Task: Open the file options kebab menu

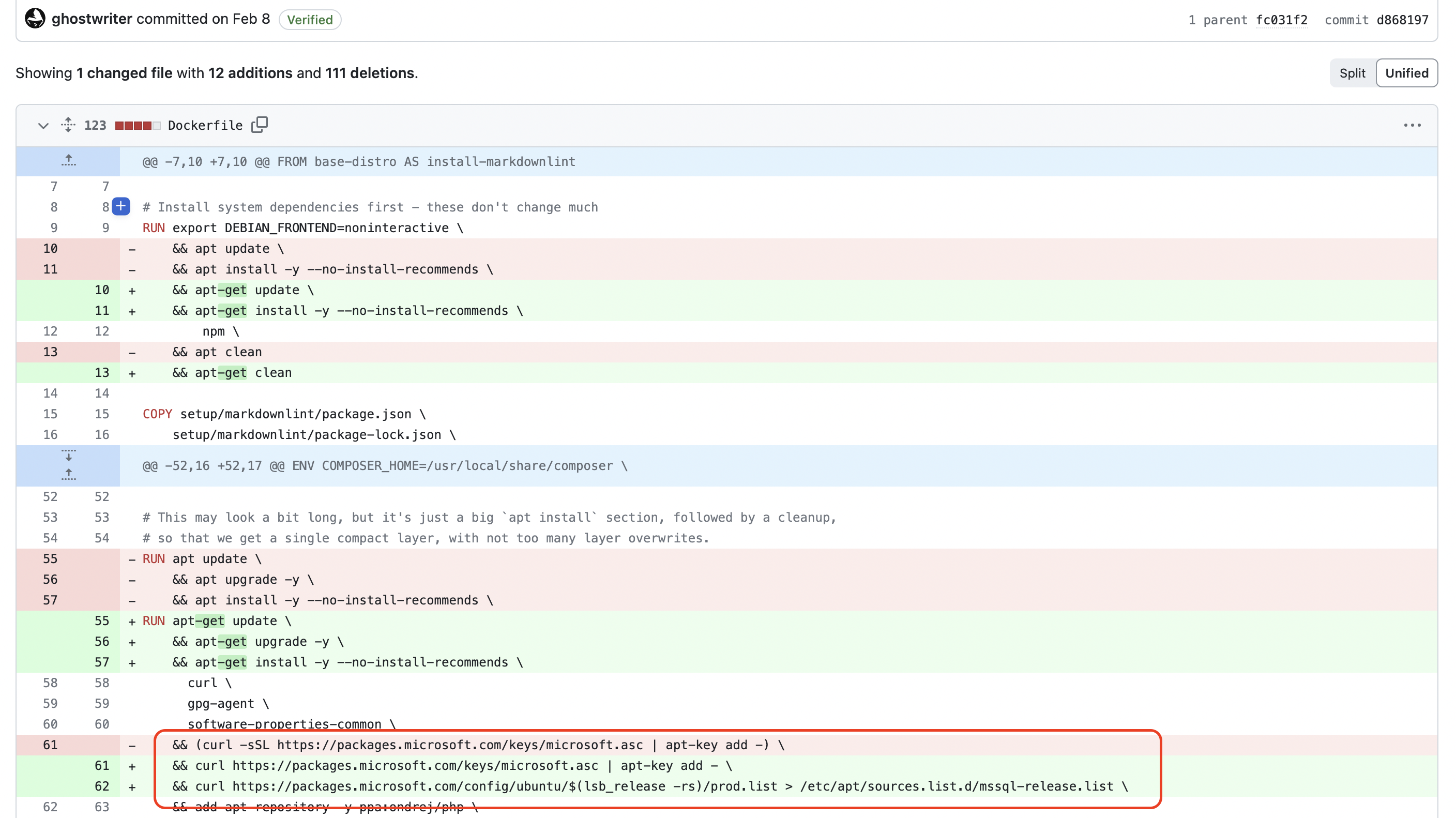Action: (1413, 126)
